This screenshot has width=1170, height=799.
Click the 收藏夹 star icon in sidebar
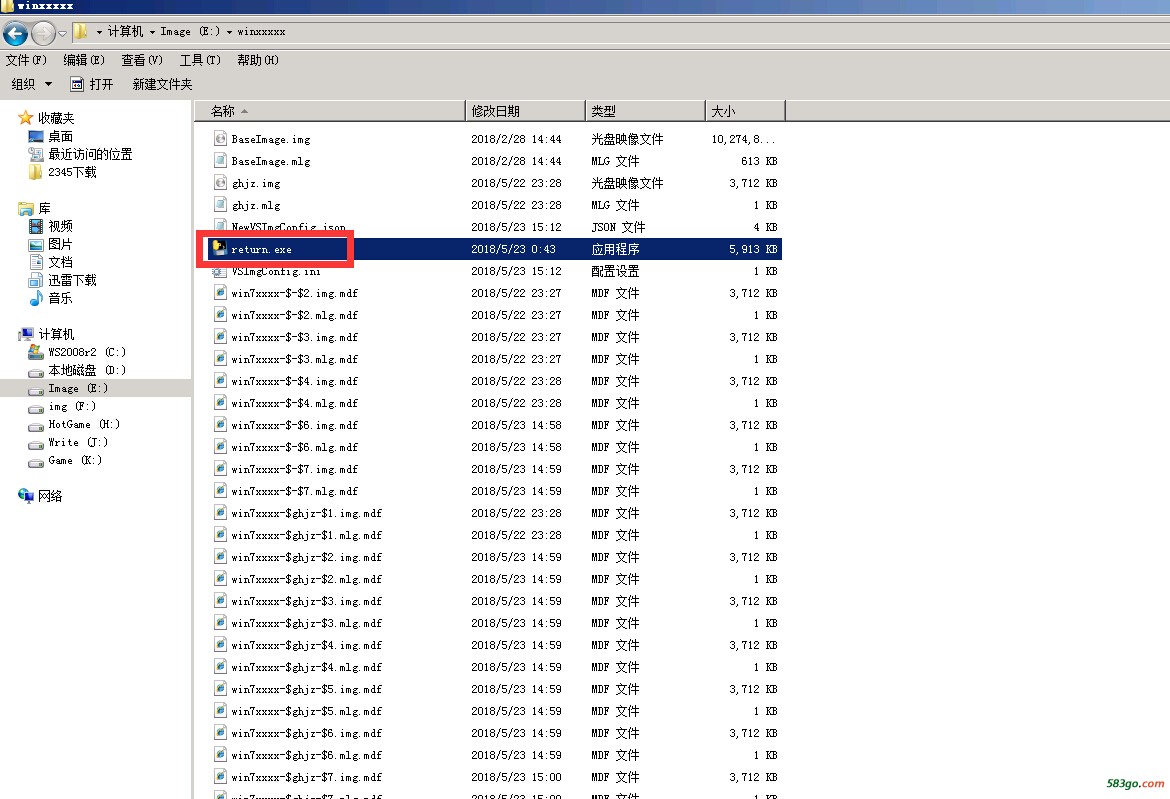pos(26,118)
